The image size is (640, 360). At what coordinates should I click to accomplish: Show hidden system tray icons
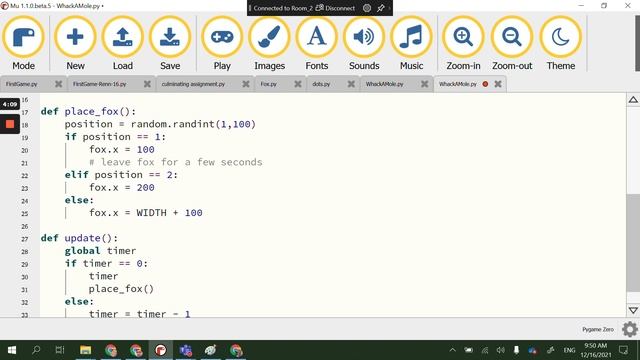(452, 350)
